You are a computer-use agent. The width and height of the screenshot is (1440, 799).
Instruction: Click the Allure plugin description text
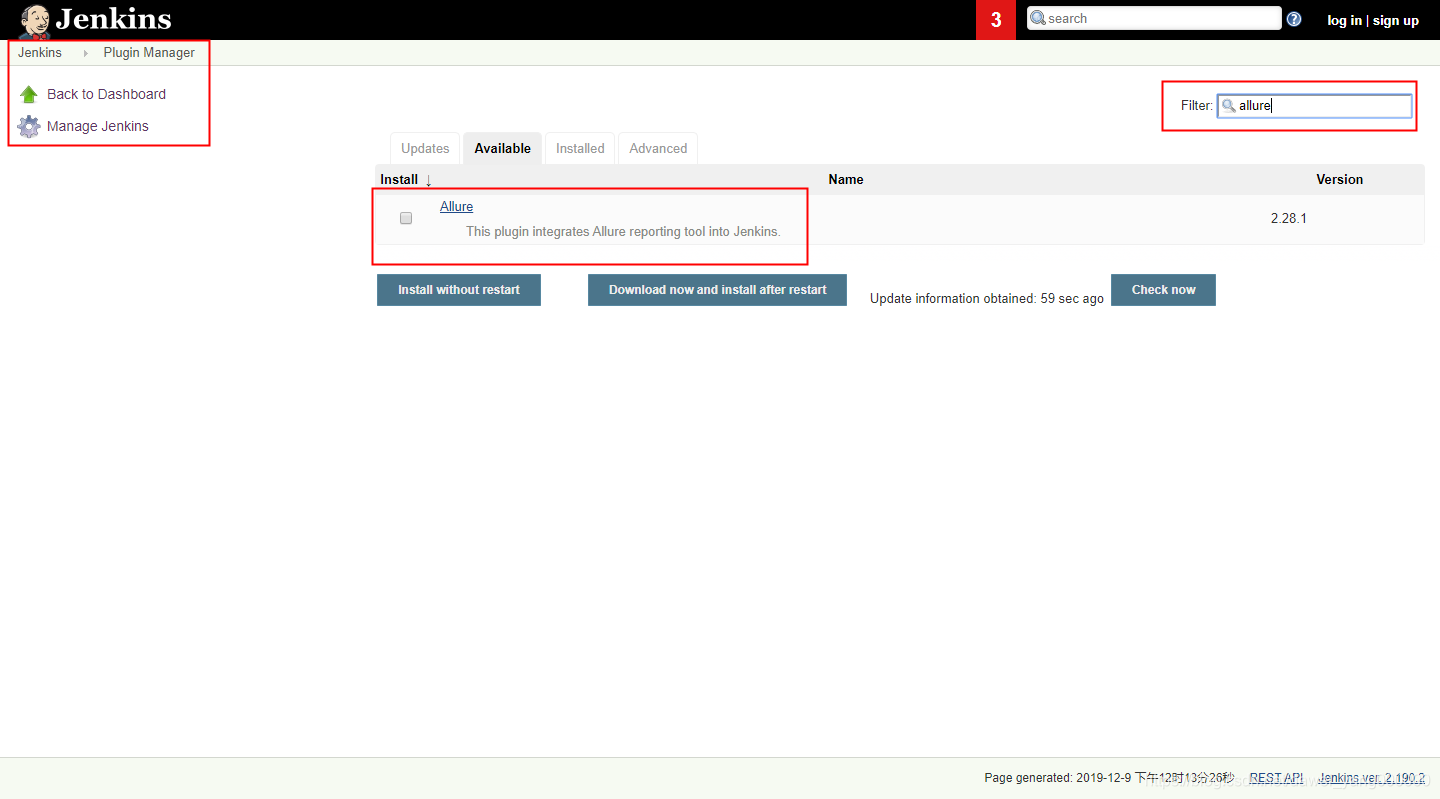(x=623, y=231)
